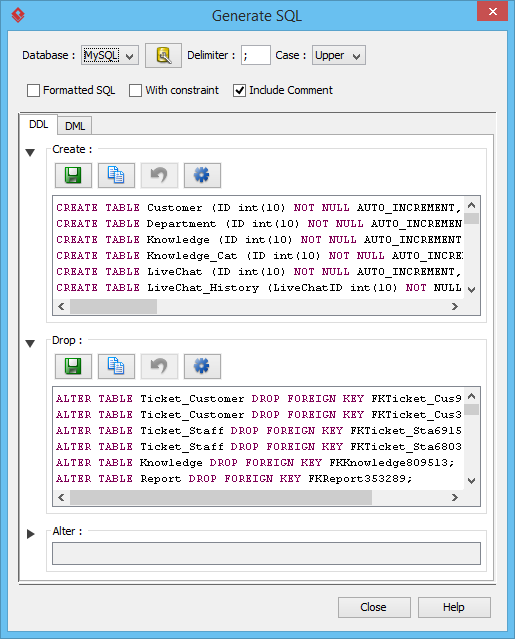Image resolution: width=515 pixels, height=639 pixels.
Task: Enable the Formatted SQL checkbox
Action: click(x=33, y=90)
